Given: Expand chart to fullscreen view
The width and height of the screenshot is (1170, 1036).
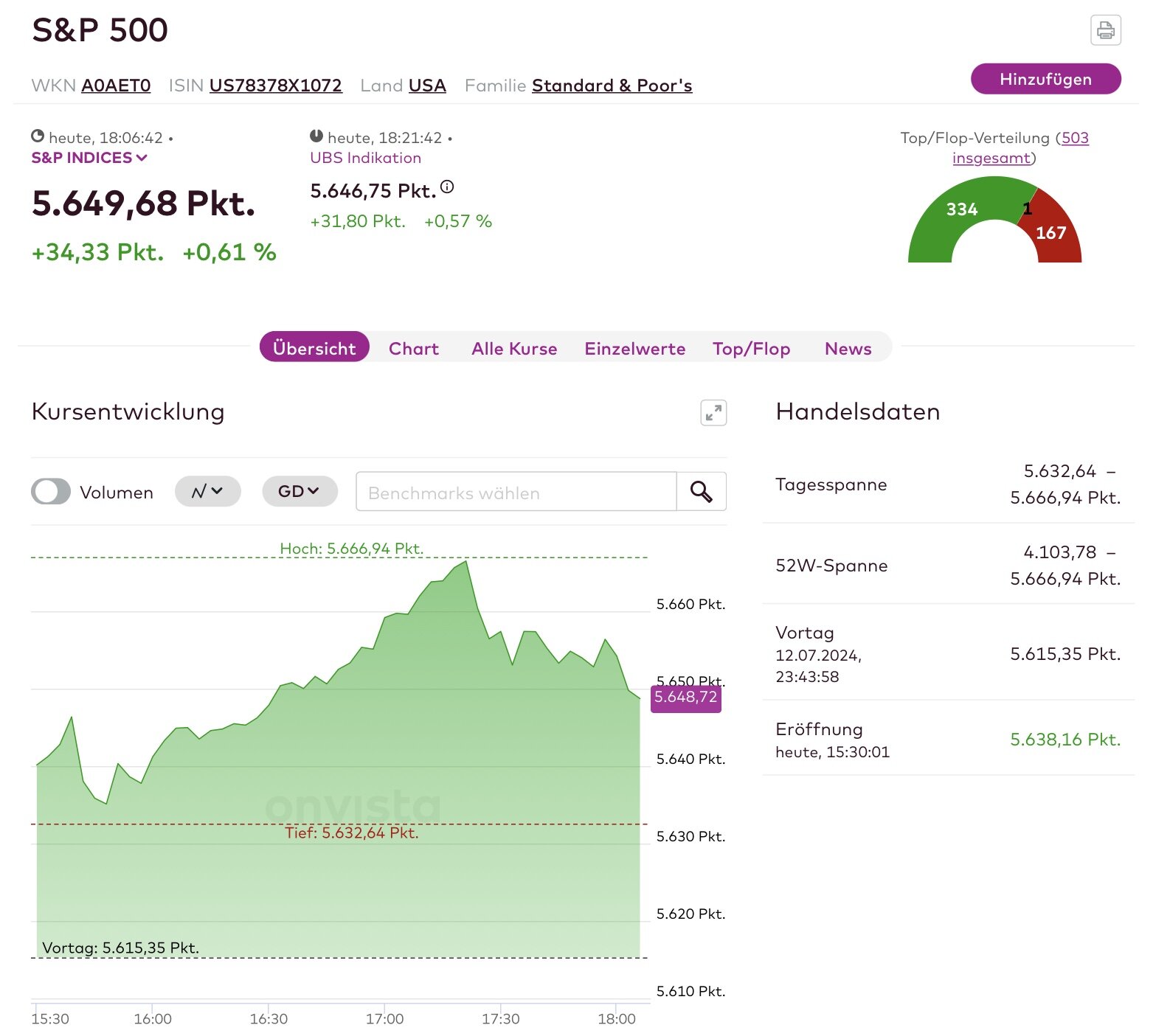Looking at the screenshot, I should (713, 413).
